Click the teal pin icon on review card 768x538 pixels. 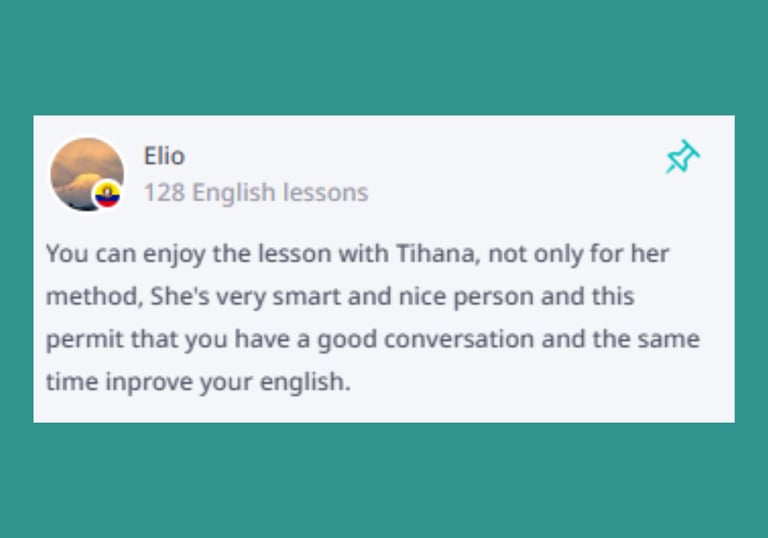tap(683, 157)
